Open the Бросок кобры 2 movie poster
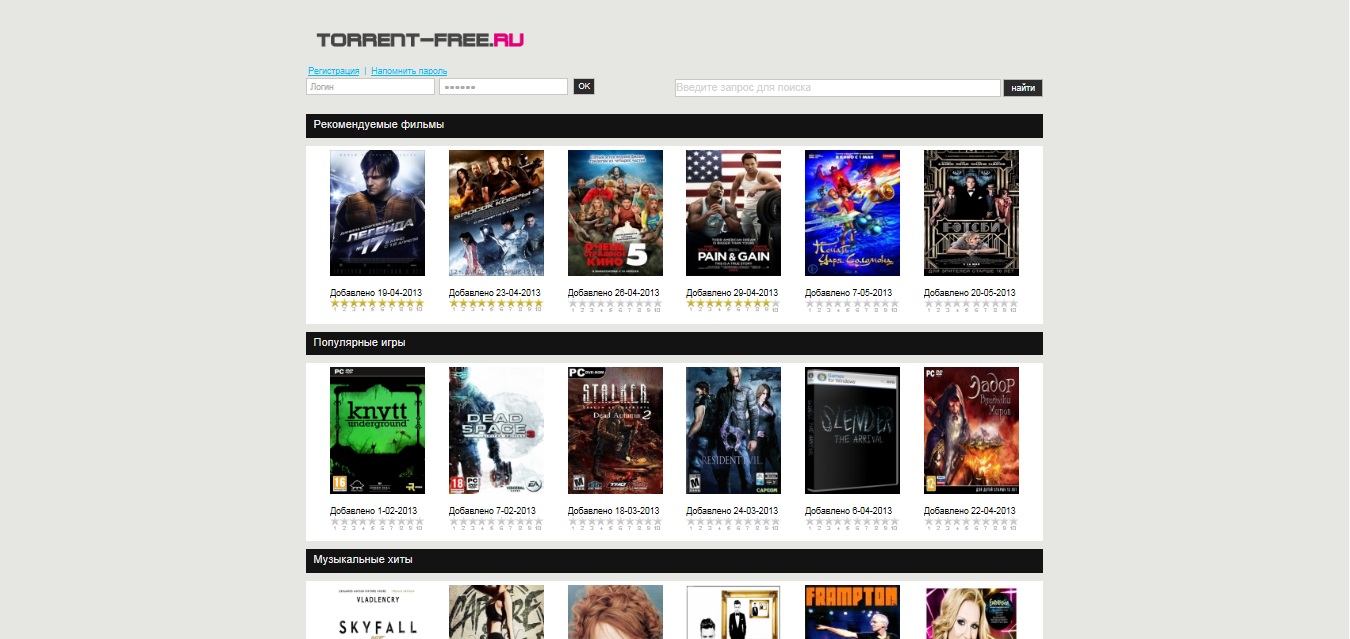Screen dimensions: 1350x639 click(x=496, y=213)
